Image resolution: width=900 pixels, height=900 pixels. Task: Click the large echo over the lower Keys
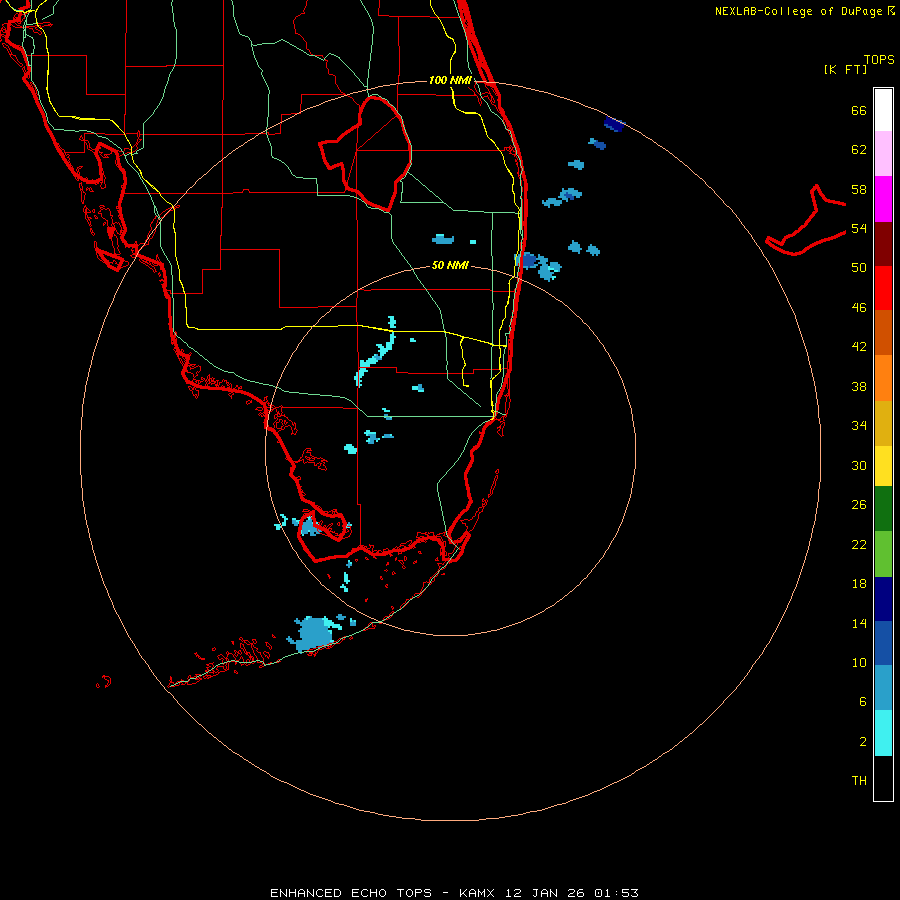tap(316, 633)
